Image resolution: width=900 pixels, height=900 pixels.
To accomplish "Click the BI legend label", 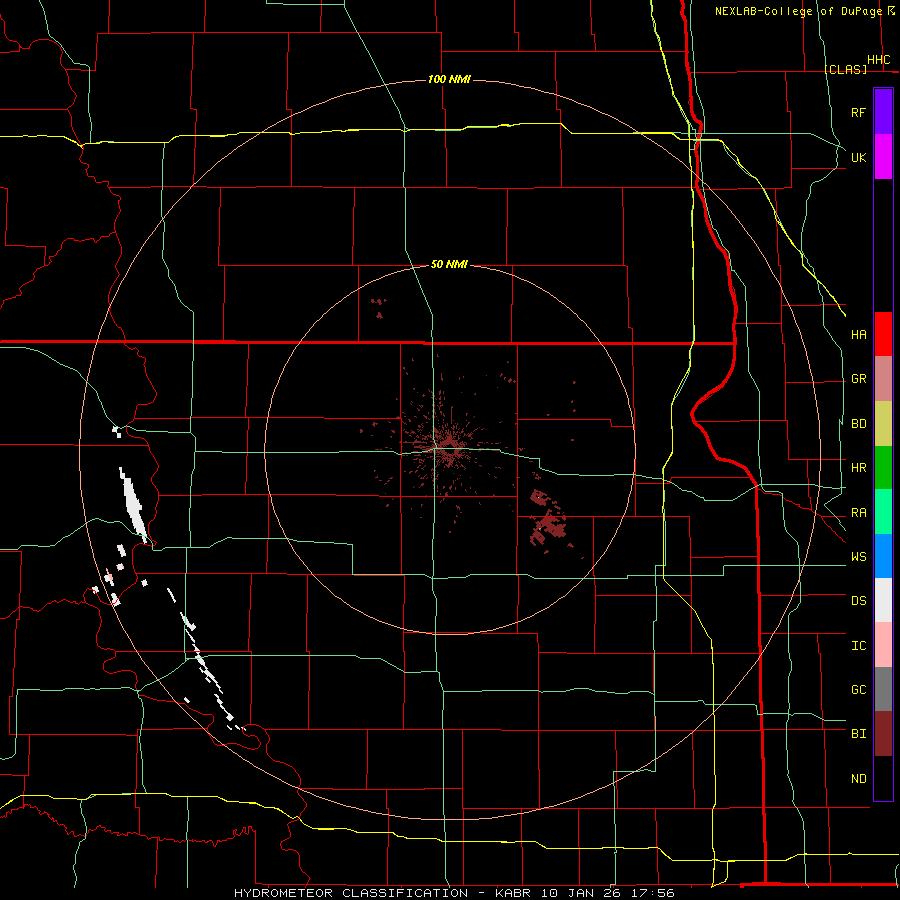I will point(858,734).
